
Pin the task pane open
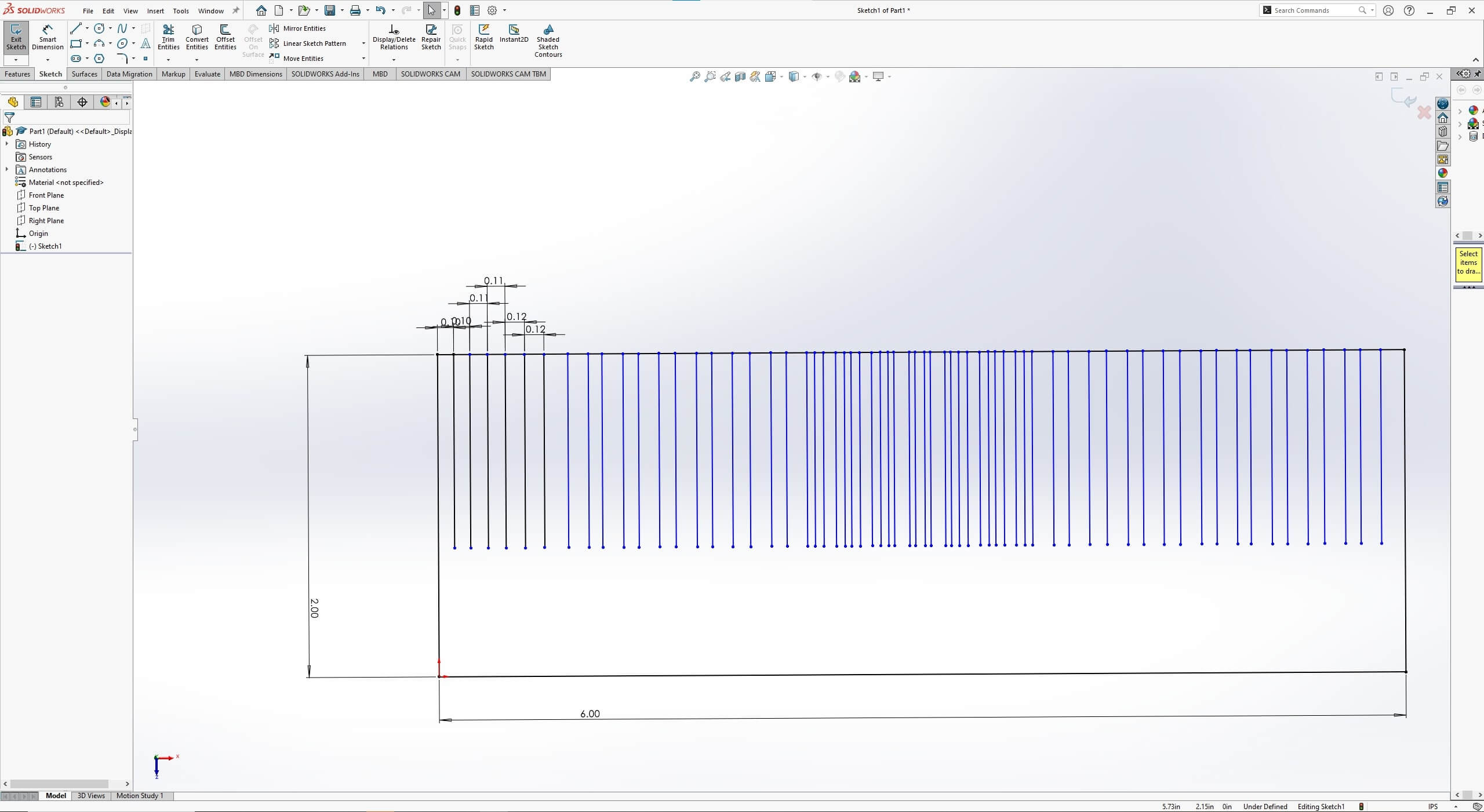click(x=1477, y=74)
